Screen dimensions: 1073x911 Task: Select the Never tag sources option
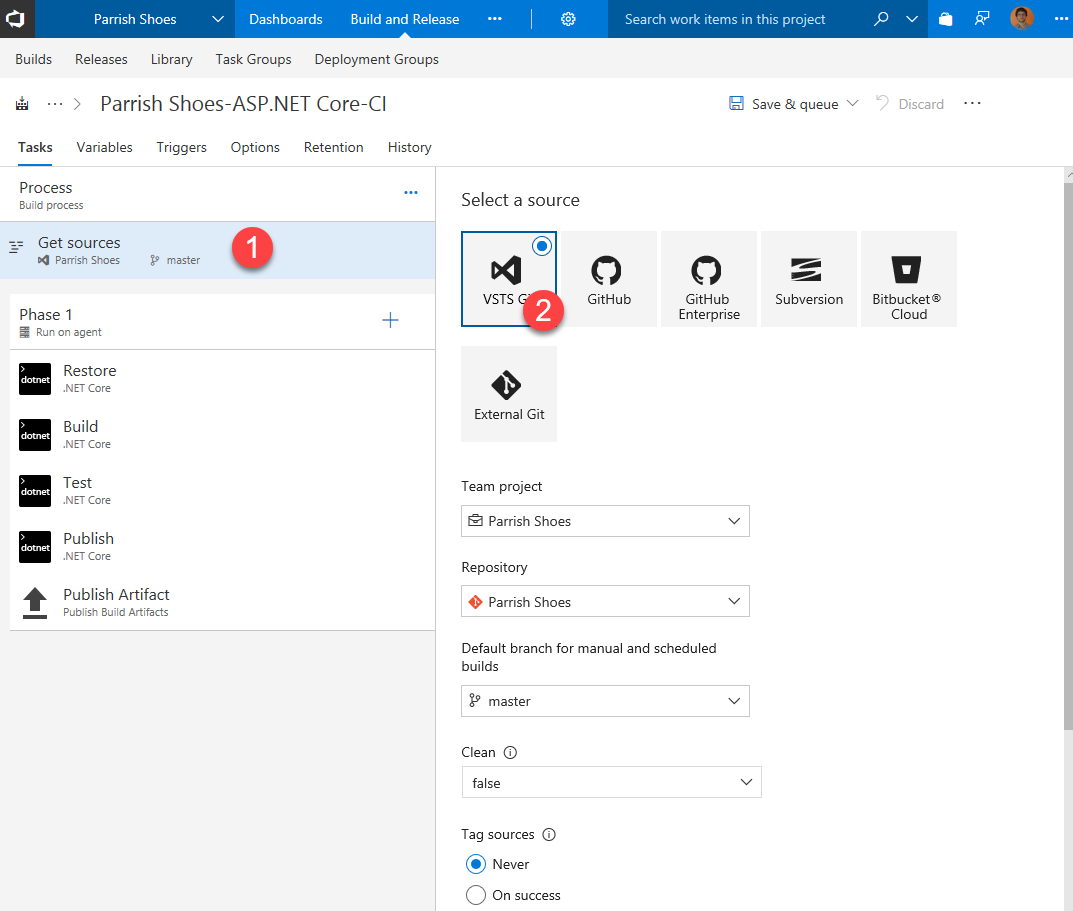pyautogui.click(x=476, y=864)
